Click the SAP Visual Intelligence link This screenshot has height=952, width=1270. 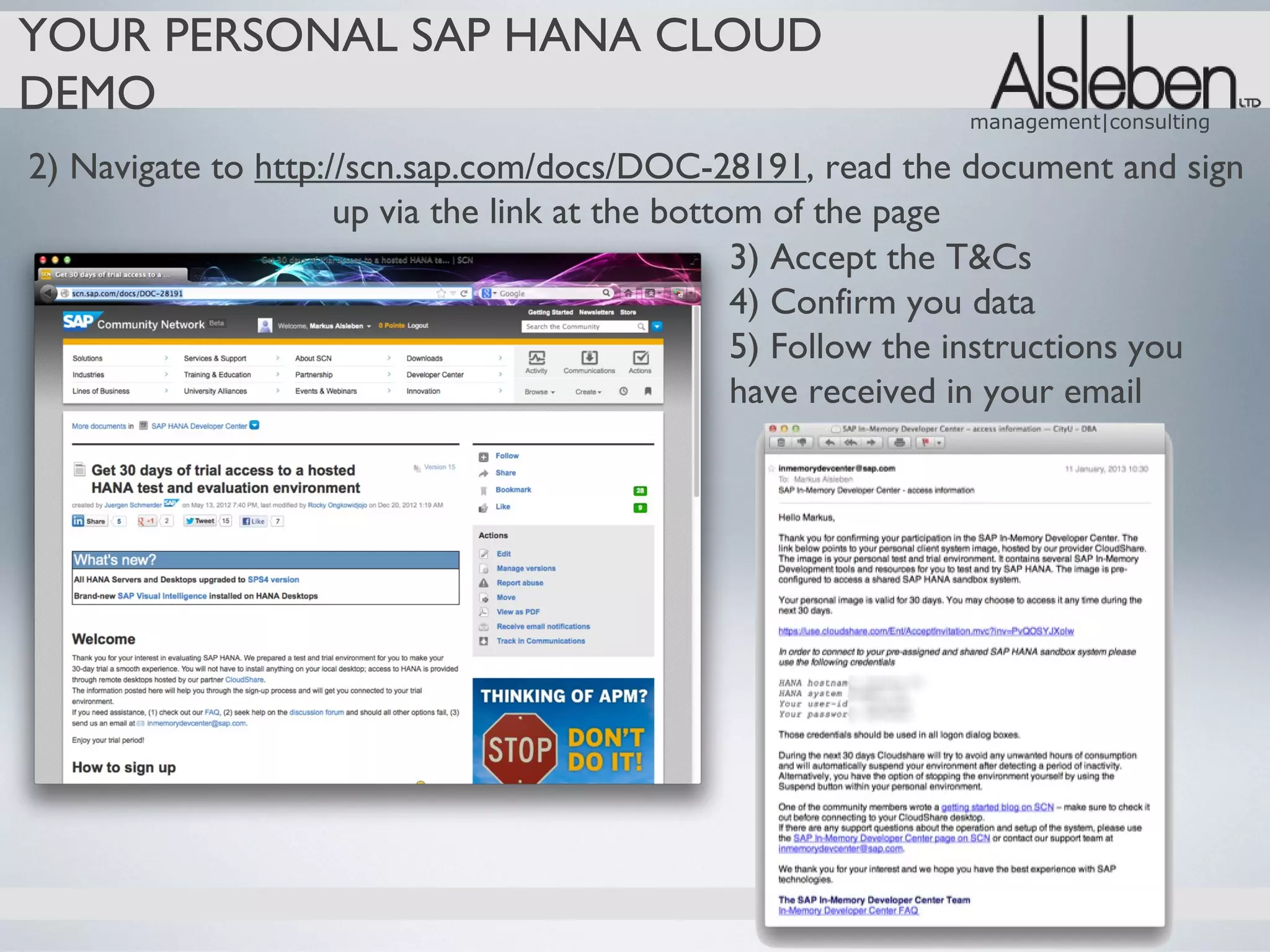click(x=162, y=596)
